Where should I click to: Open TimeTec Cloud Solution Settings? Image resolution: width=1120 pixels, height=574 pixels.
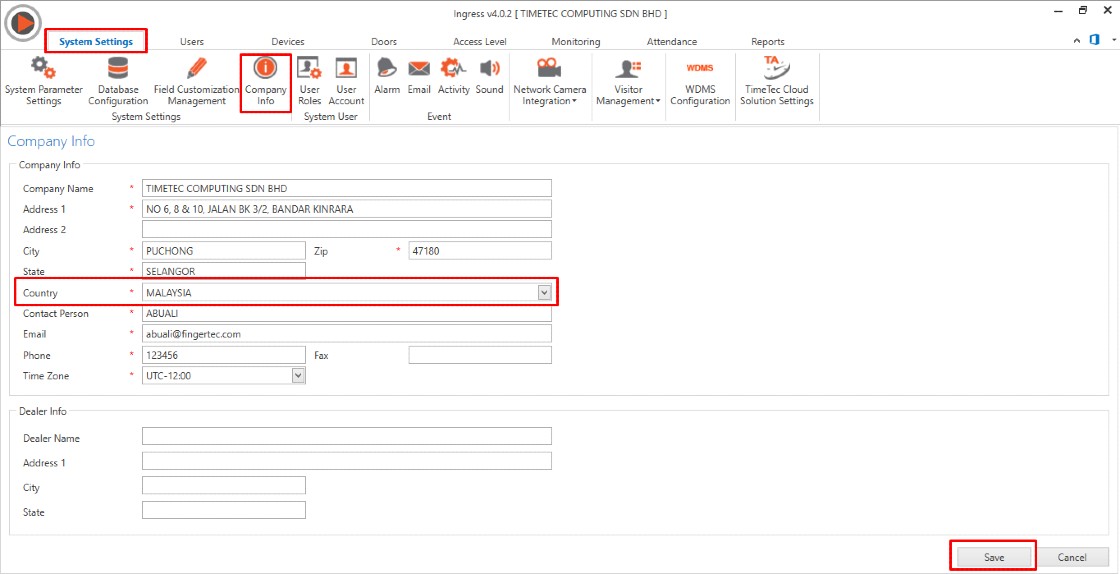tap(776, 81)
